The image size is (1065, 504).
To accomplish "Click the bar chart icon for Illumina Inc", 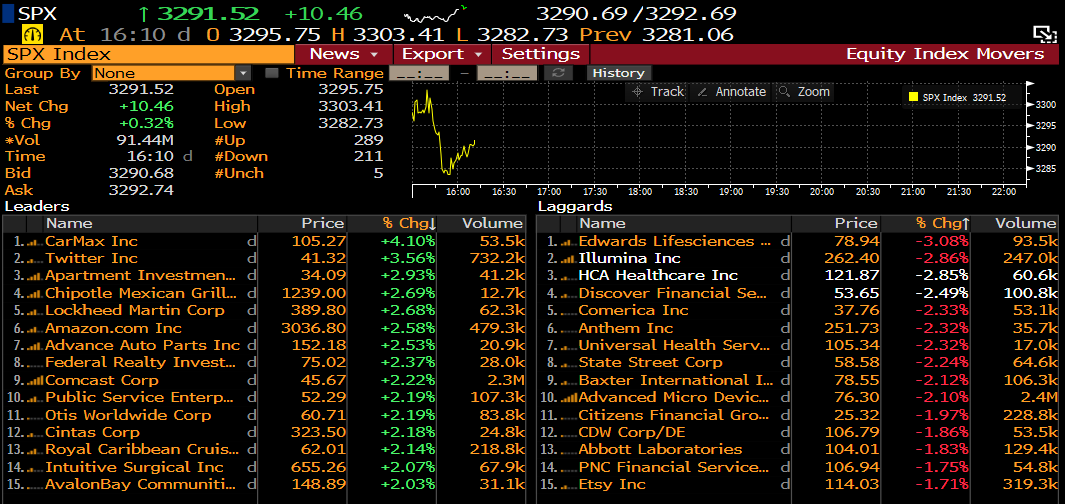I will point(569,259).
